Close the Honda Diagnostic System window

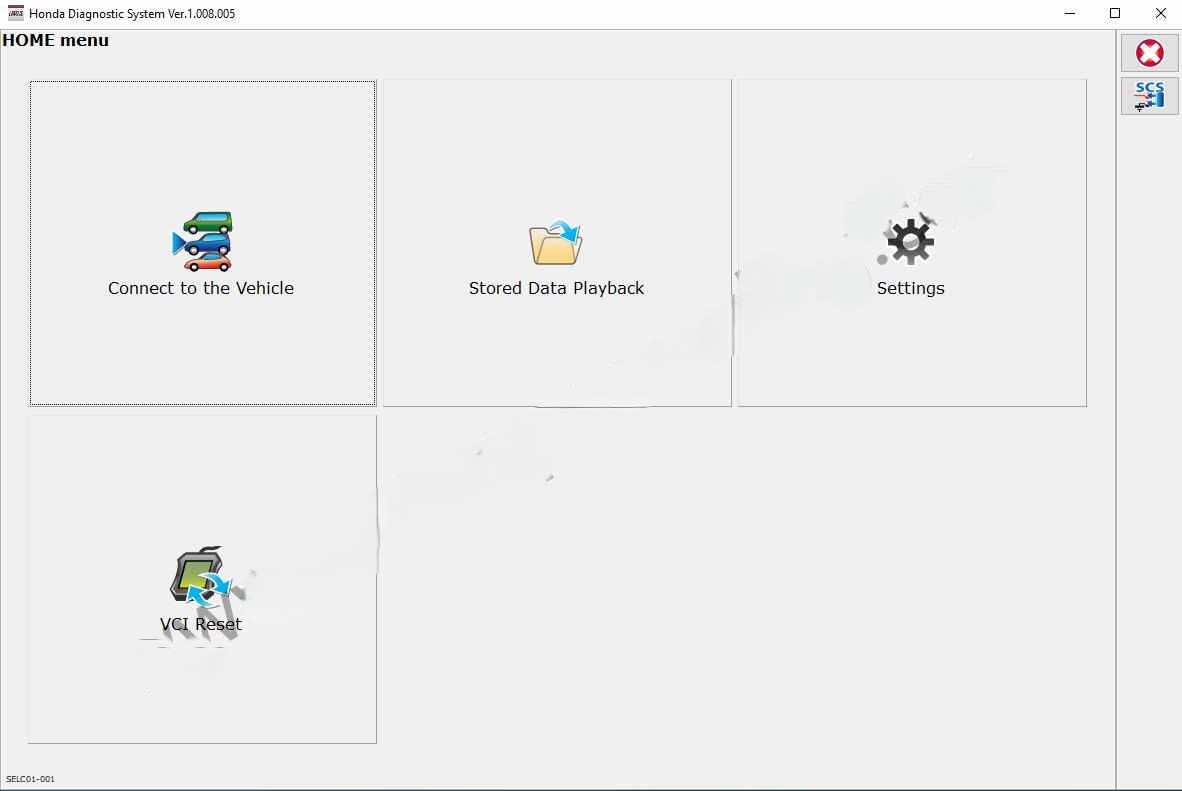[x=1160, y=14]
